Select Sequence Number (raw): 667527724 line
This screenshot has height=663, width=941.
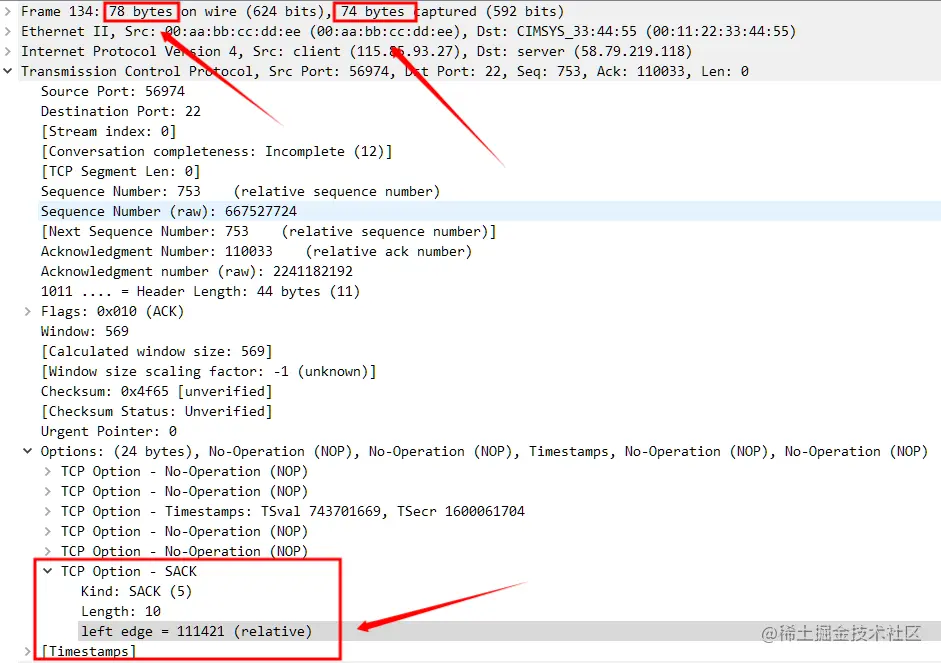click(169, 211)
